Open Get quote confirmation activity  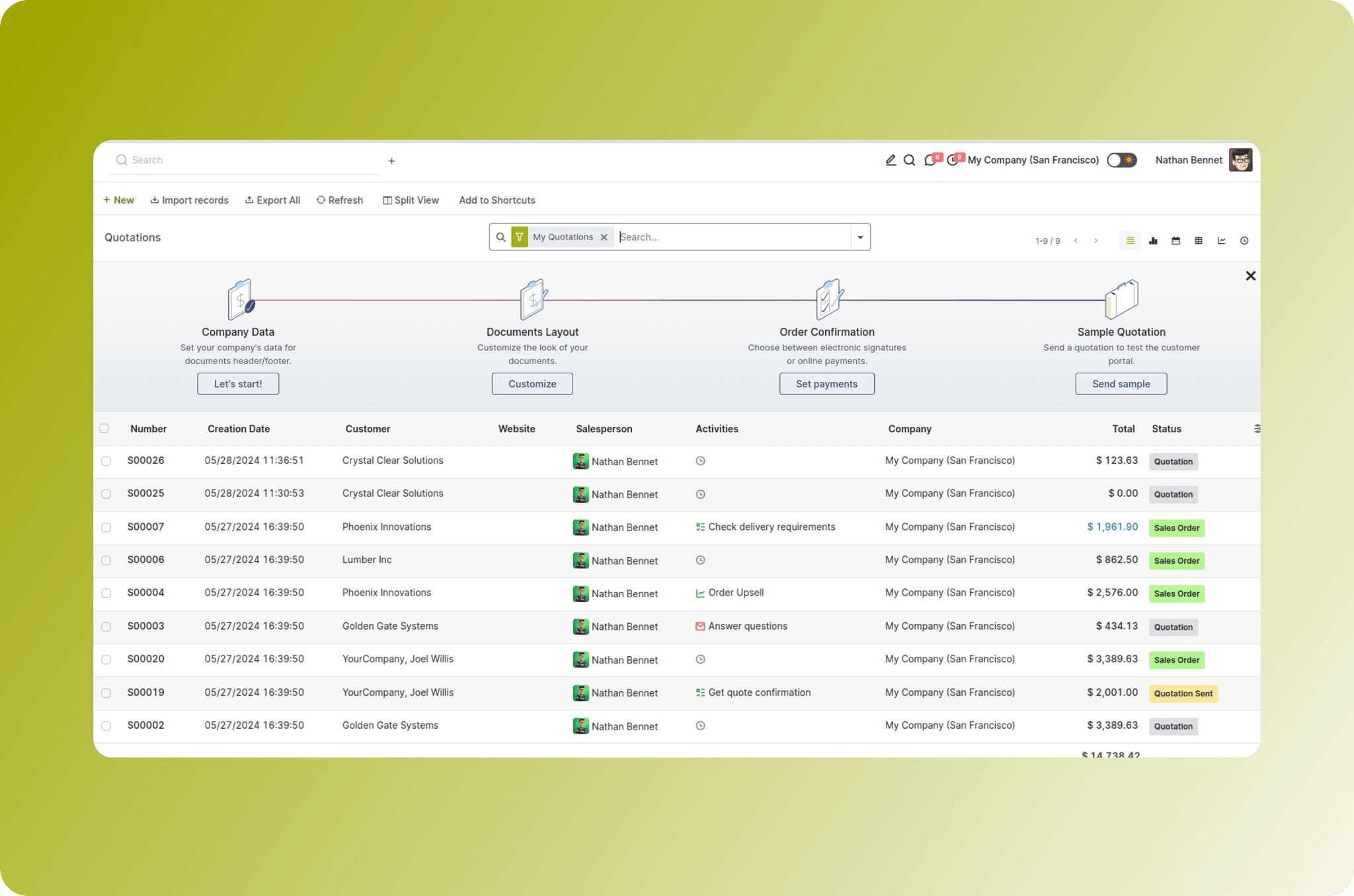[x=753, y=692]
